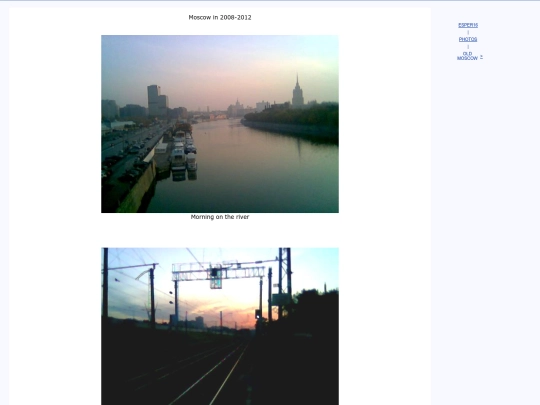Click the 'Moscow in 2008-2012' heading text
Screen dimensions: 540x405
pos(220,18)
